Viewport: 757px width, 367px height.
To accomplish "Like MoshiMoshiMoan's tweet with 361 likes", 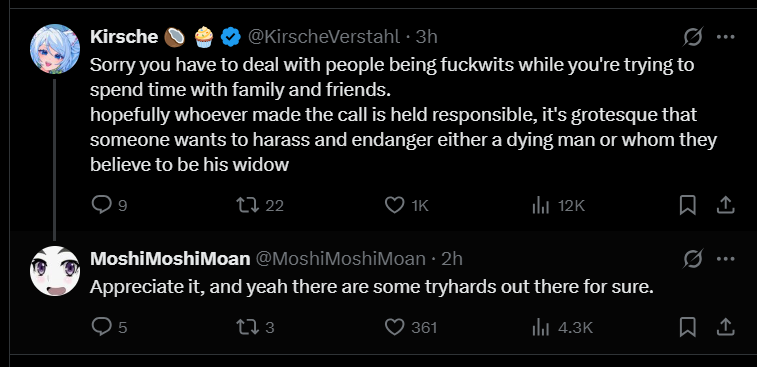I will (411, 327).
